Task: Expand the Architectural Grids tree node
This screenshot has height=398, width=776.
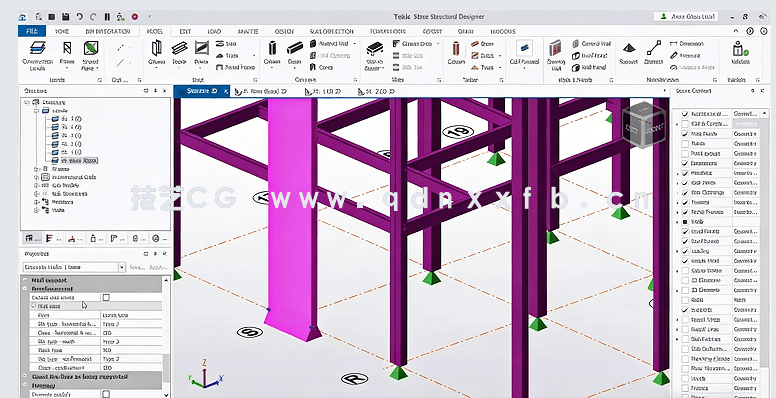Action: click(36, 177)
